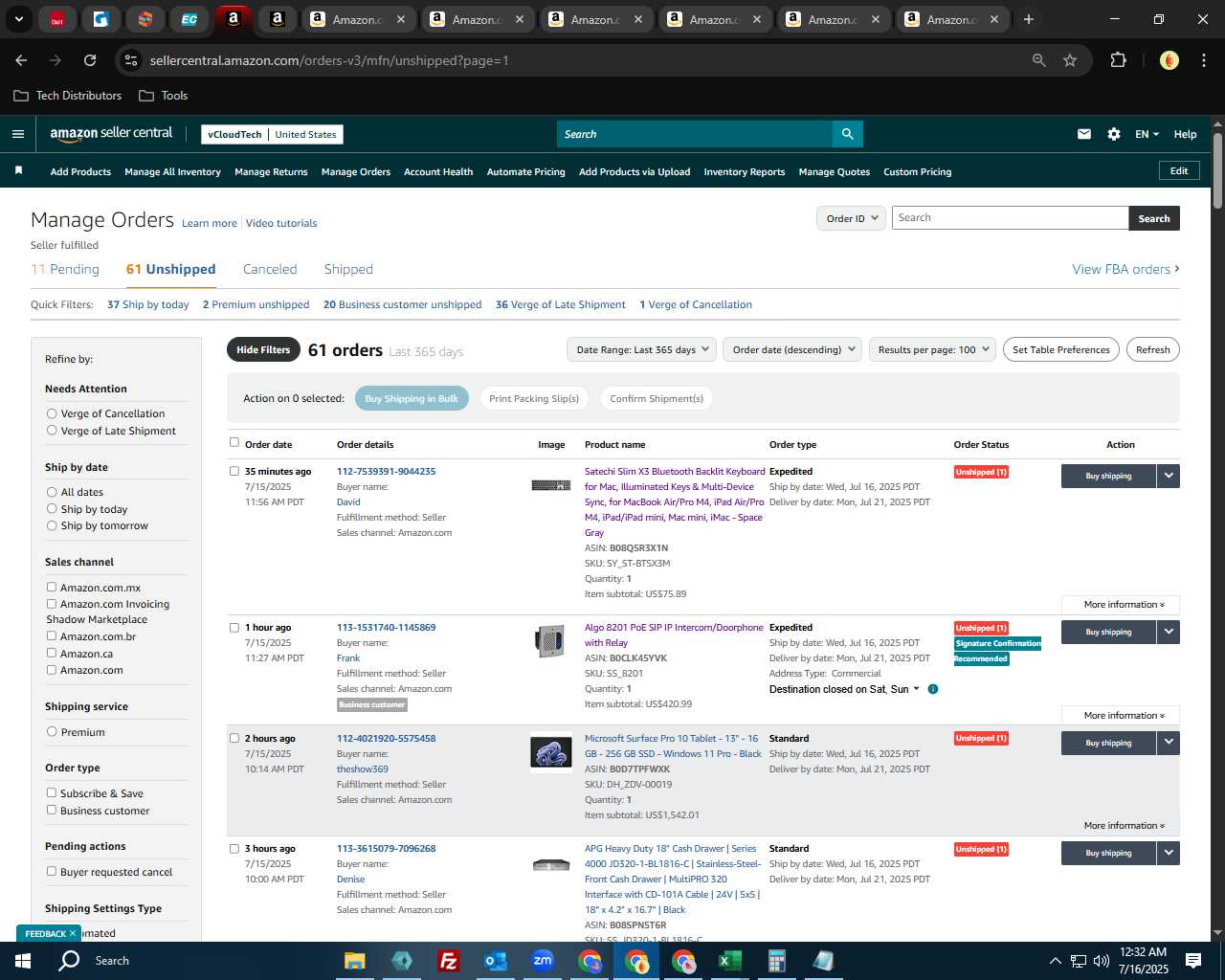Switch to the Canceled tab
Image resolution: width=1225 pixels, height=980 pixels.
click(x=270, y=269)
